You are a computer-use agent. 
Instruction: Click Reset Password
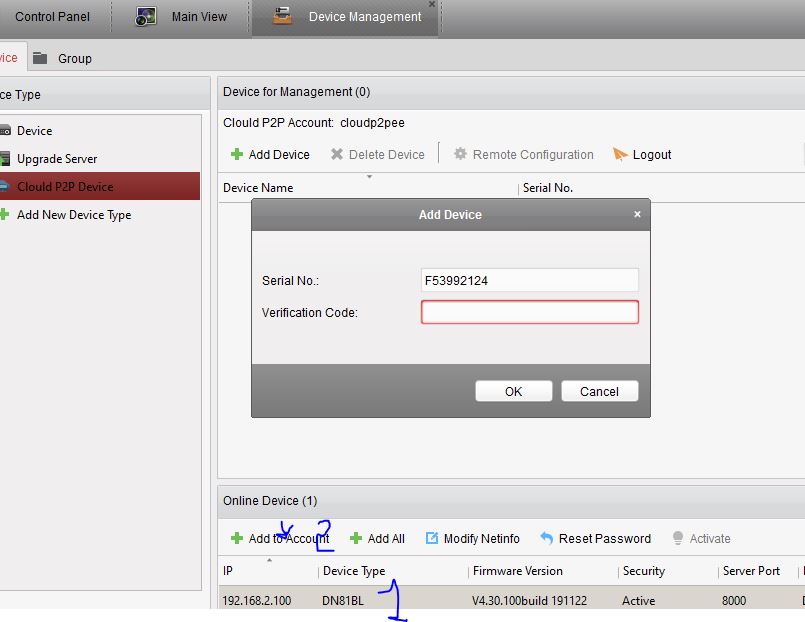click(596, 538)
